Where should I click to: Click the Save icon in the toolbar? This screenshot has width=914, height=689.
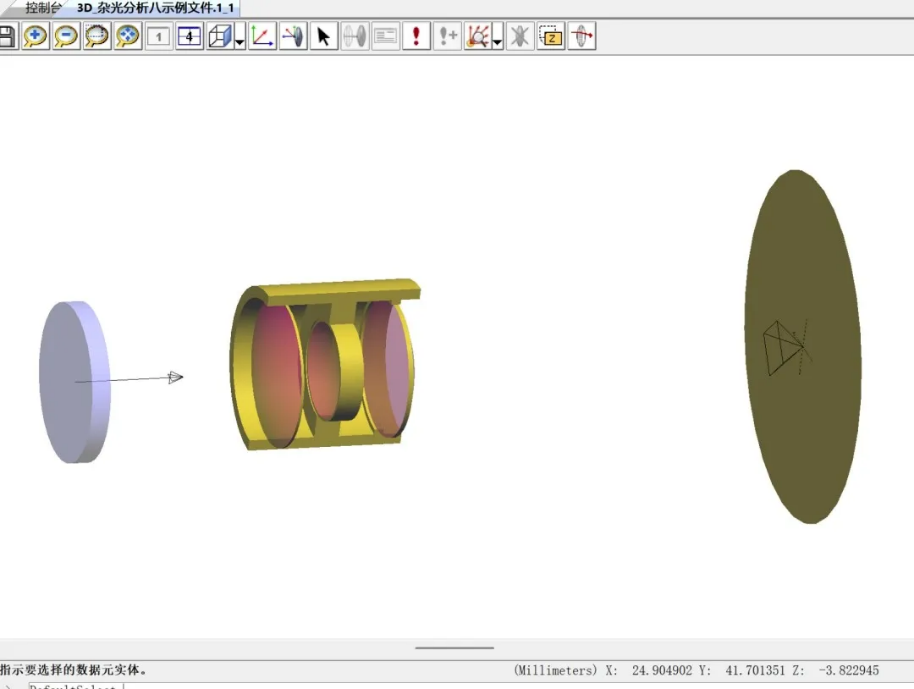pos(6,38)
